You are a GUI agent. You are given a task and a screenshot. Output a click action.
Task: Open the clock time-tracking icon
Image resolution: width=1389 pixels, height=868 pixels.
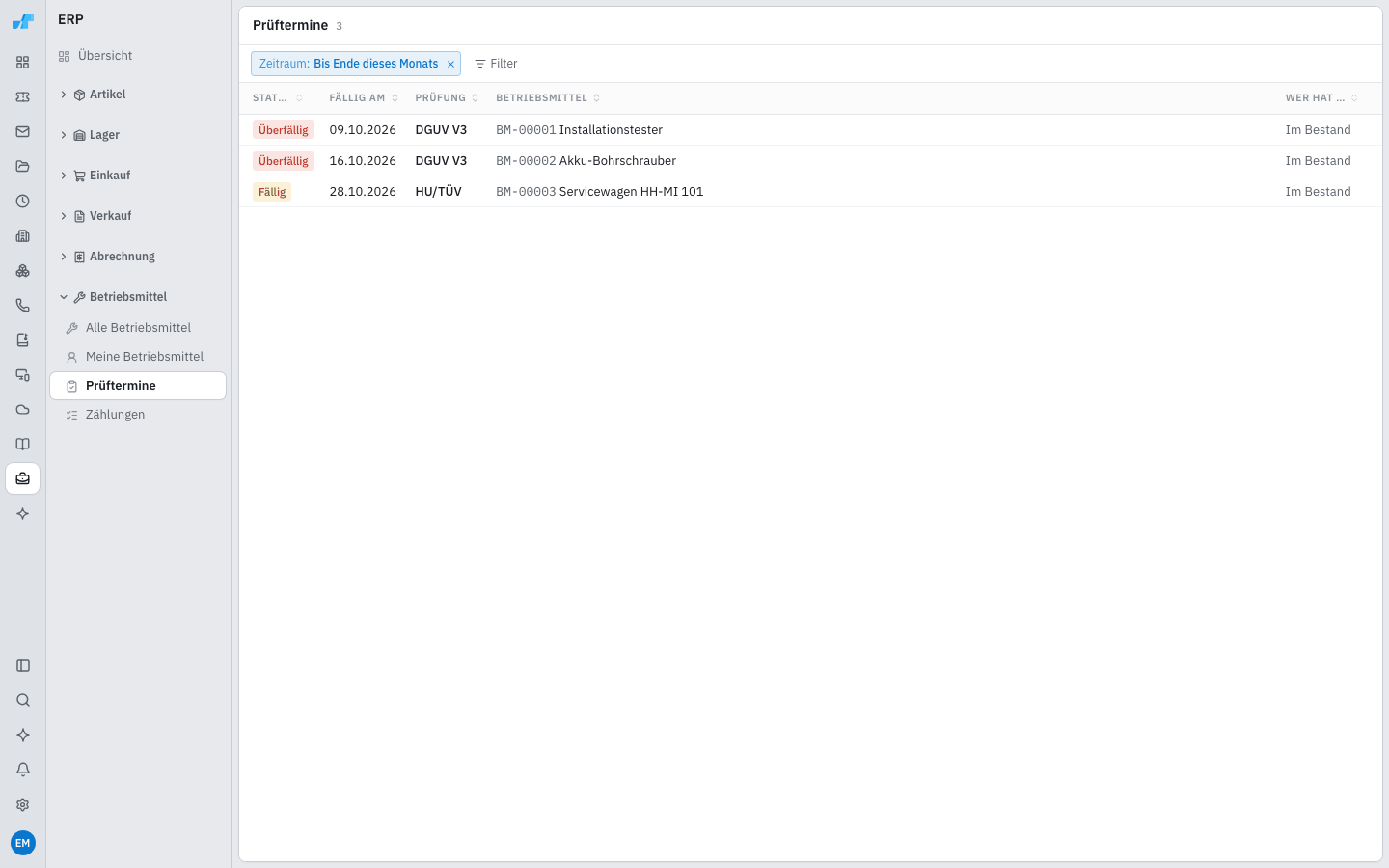23,202
